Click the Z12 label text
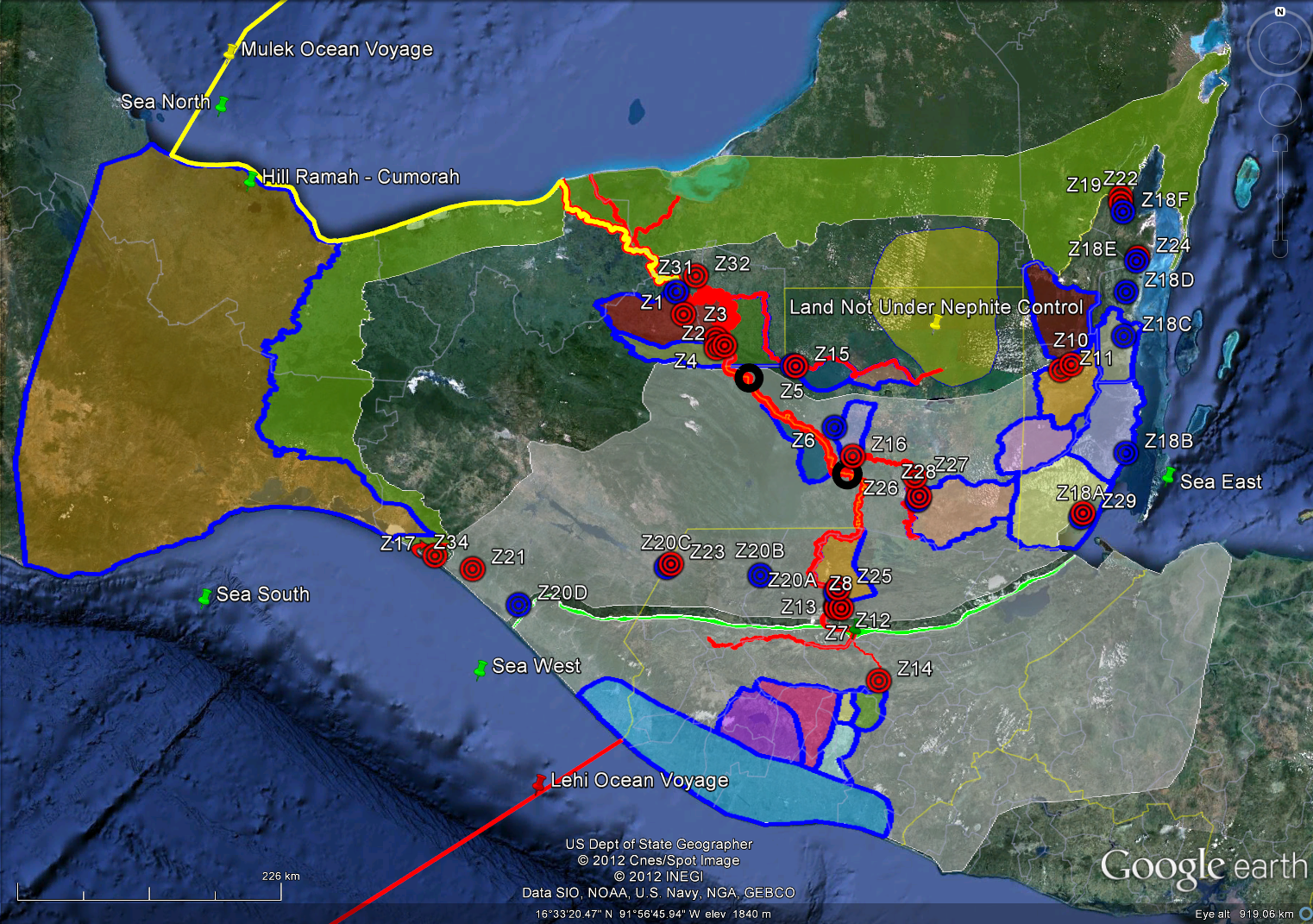 pos(873,620)
